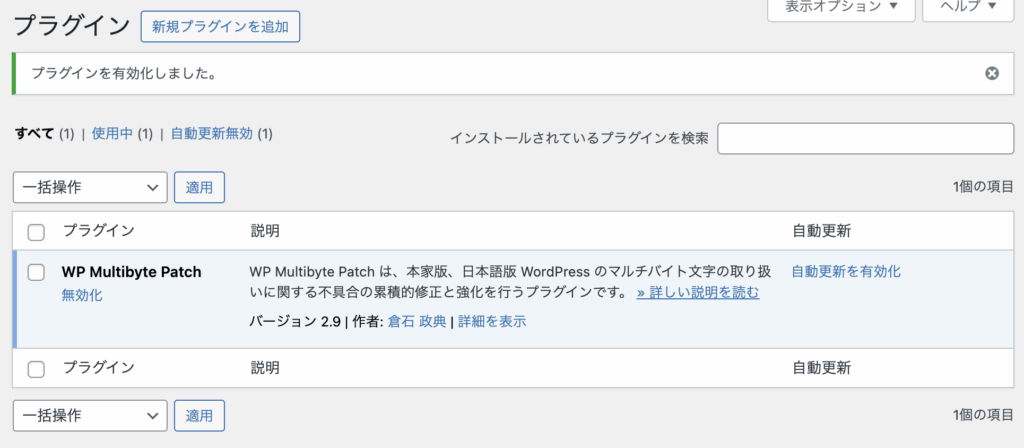The image size is (1024, 448).
Task: Toggle the footer select-all plugins checkbox
Action: (36, 369)
